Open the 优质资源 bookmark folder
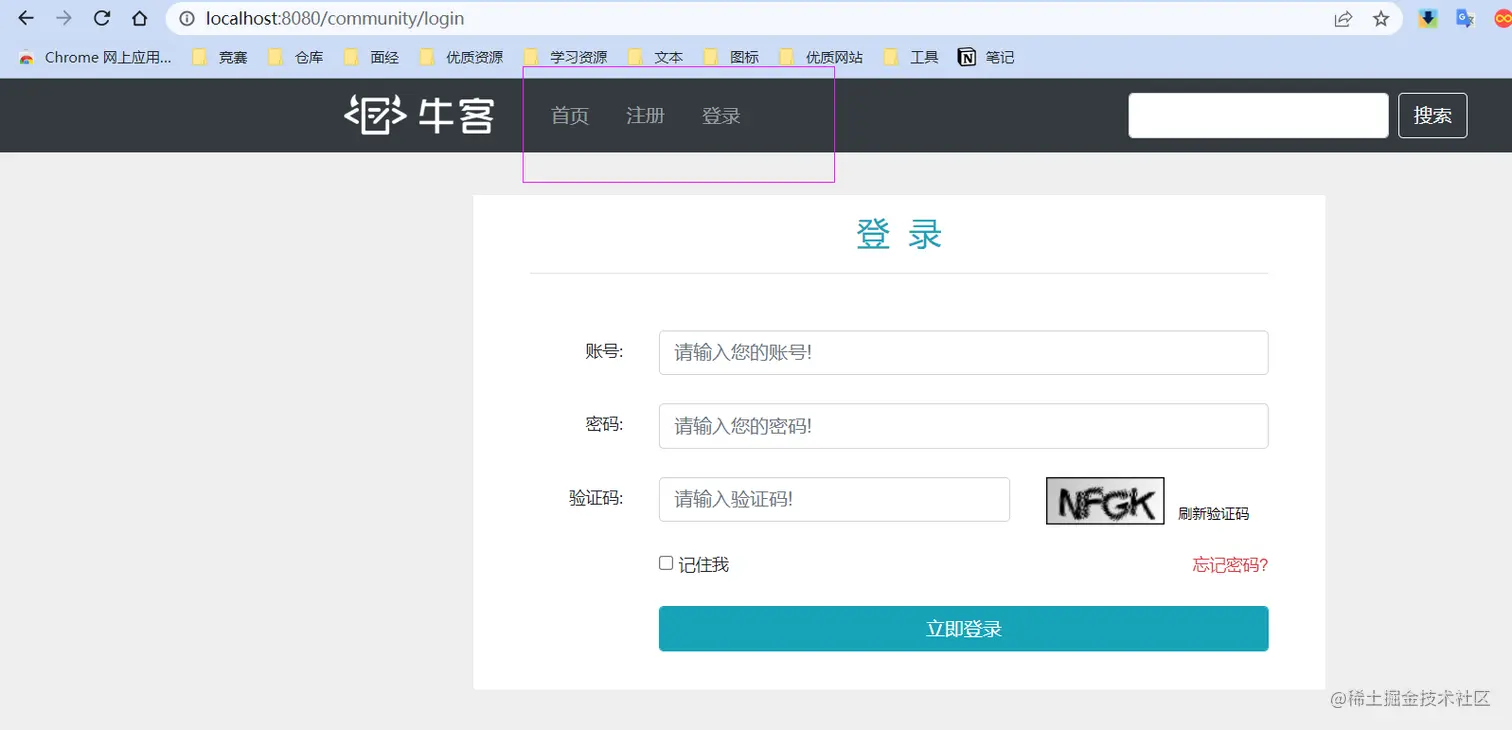 click(x=461, y=57)
